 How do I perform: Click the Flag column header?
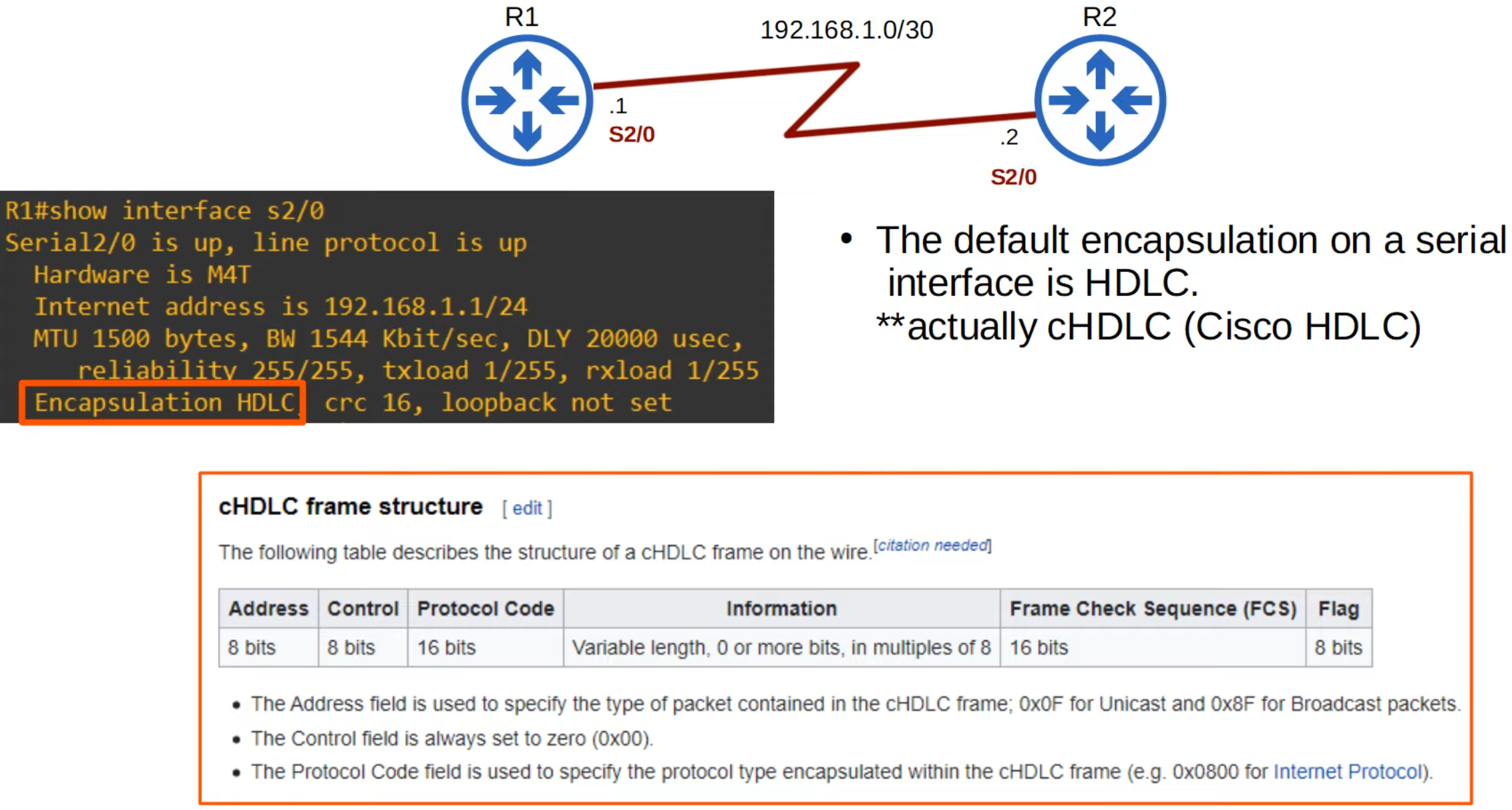coord(1338,608)
